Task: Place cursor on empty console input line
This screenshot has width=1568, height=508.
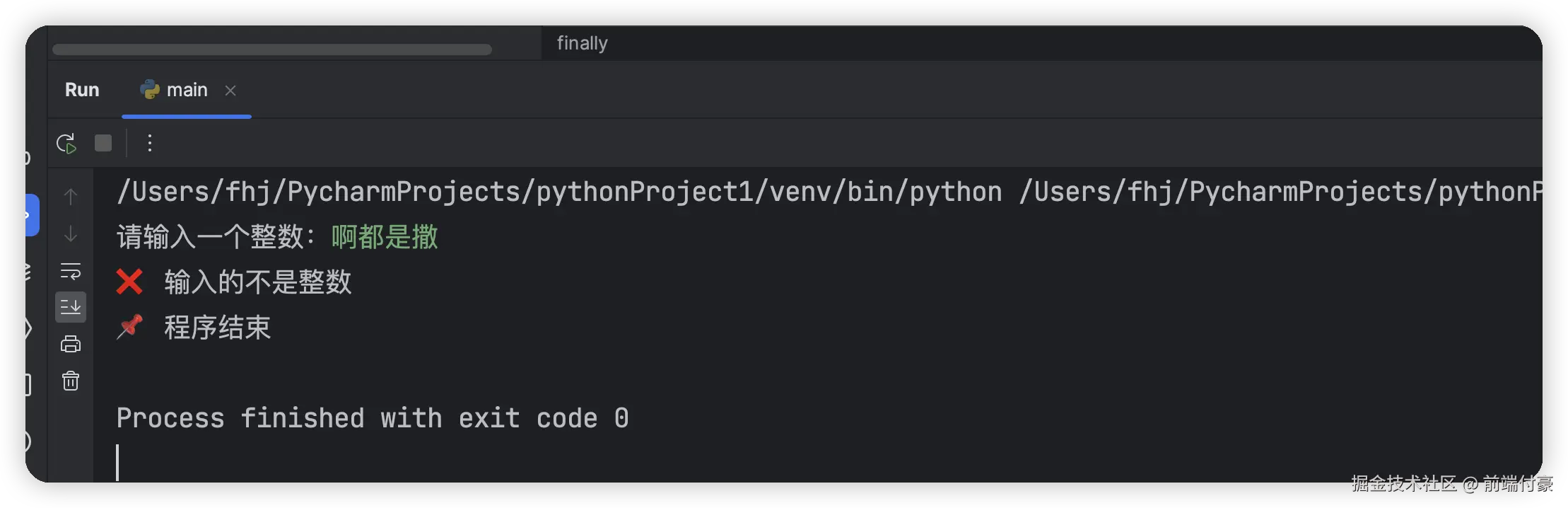Action: [283, 462]
